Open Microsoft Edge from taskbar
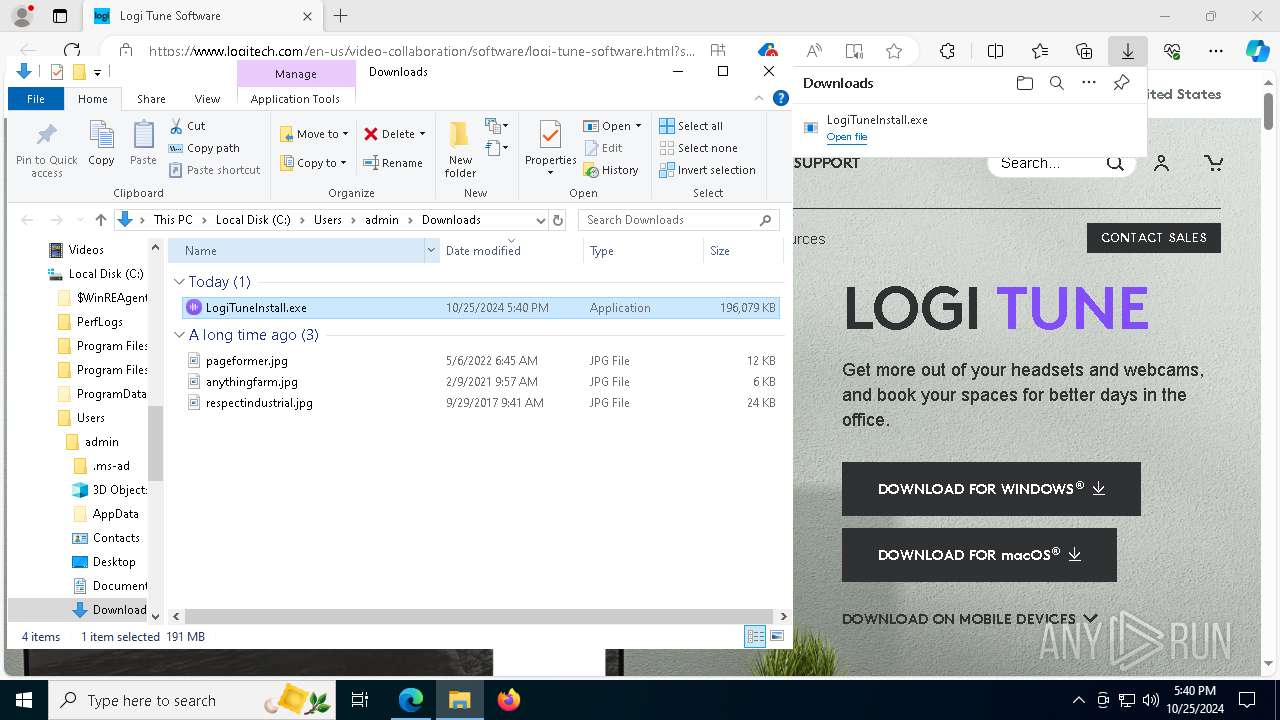Screen dimensions: 1280x720 (x=411, y=700)
